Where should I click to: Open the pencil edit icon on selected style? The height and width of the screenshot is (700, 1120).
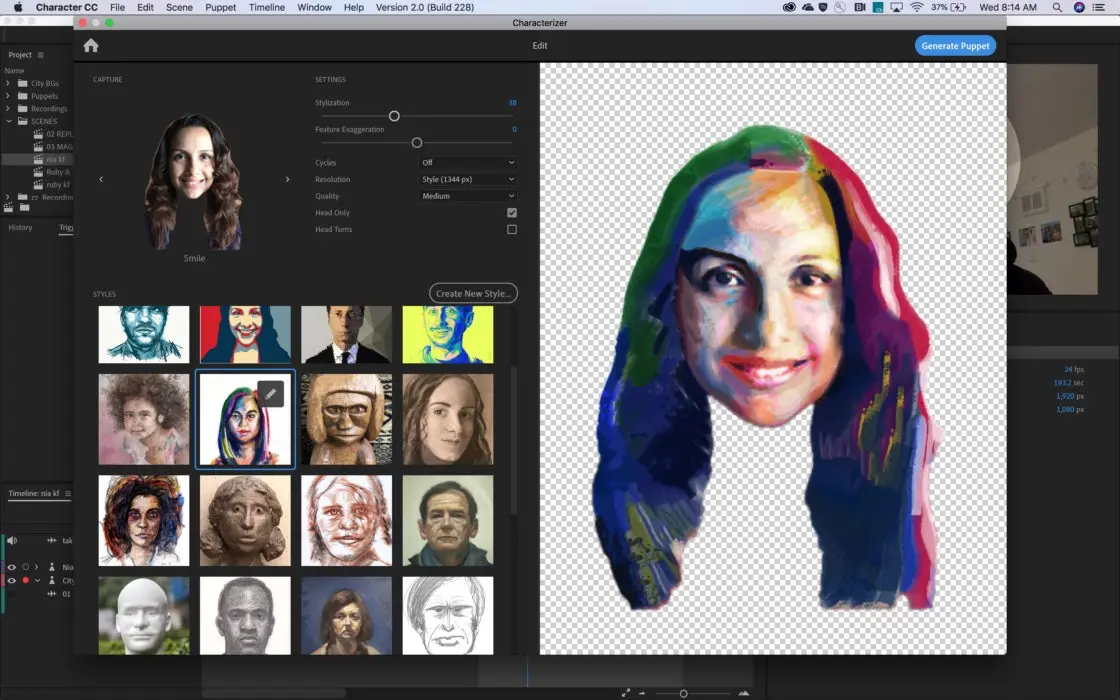click(x=272, y=393)
